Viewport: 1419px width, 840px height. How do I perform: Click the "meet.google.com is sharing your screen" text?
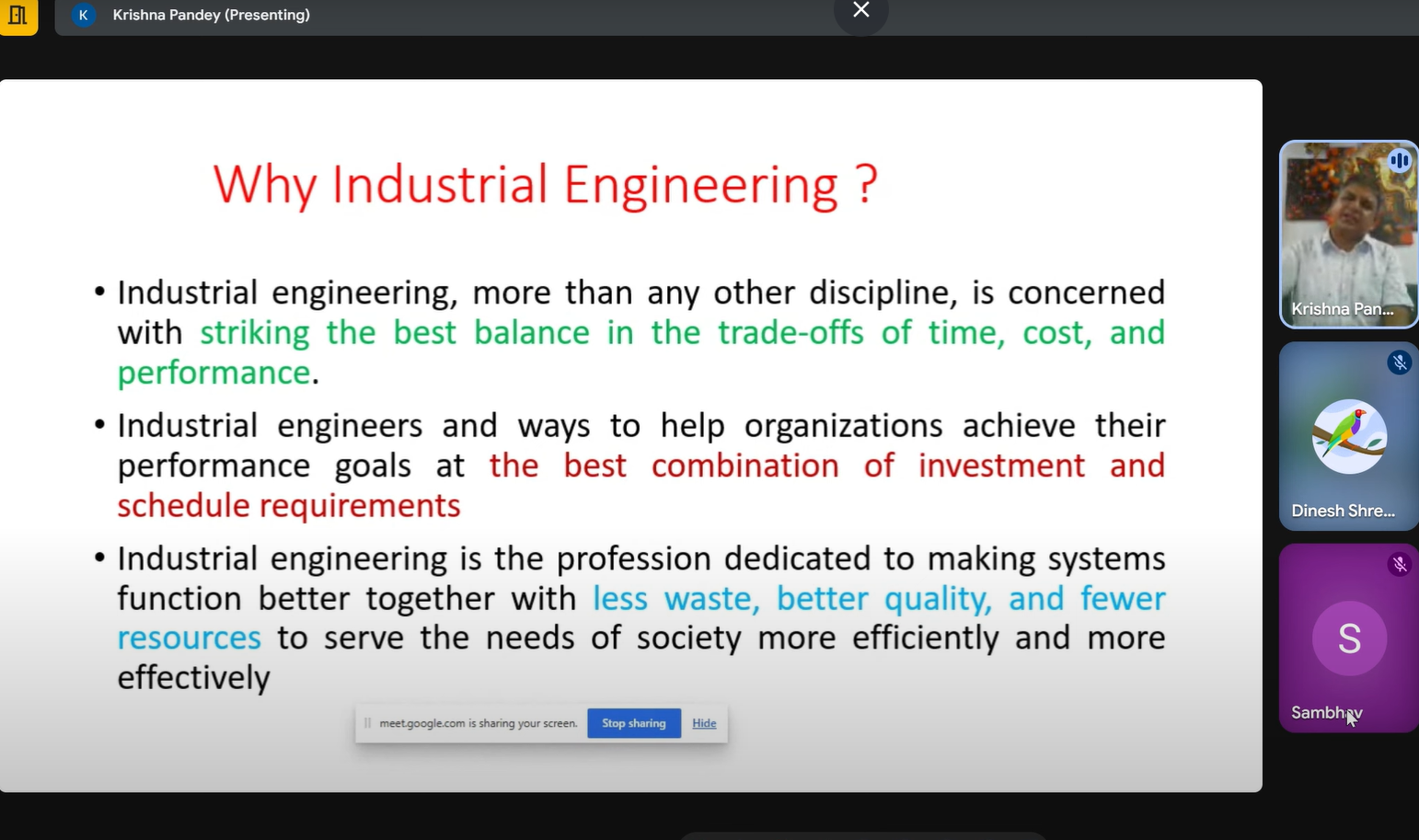479,723
